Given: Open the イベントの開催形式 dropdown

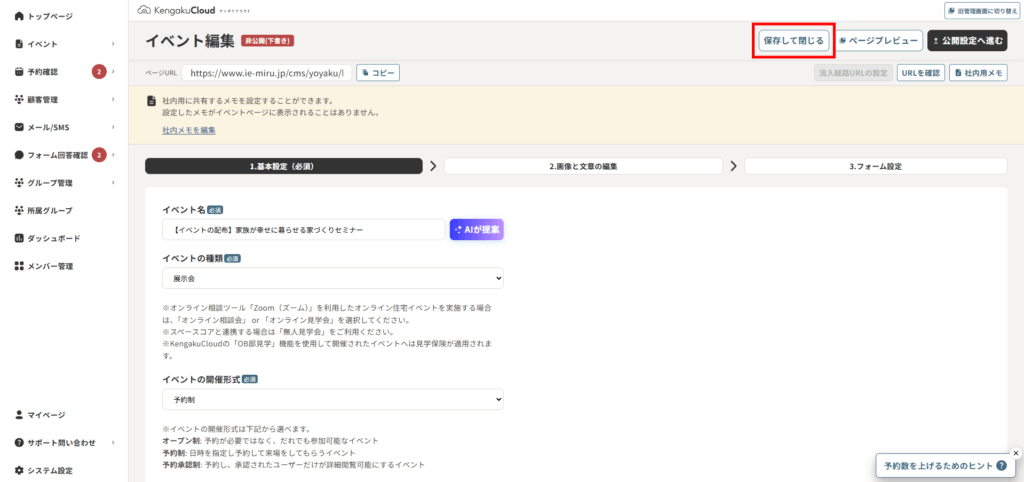Looking at the screenshot, I should click(x=332, y=399).
